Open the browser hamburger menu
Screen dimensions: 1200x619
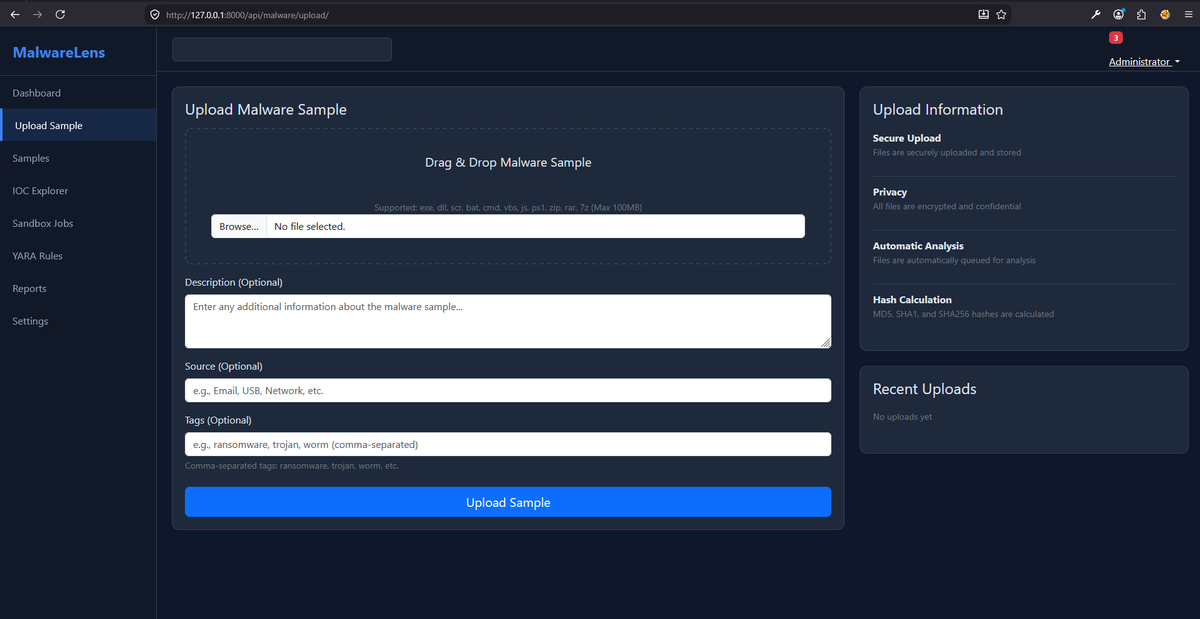(x=1186, y=15)
